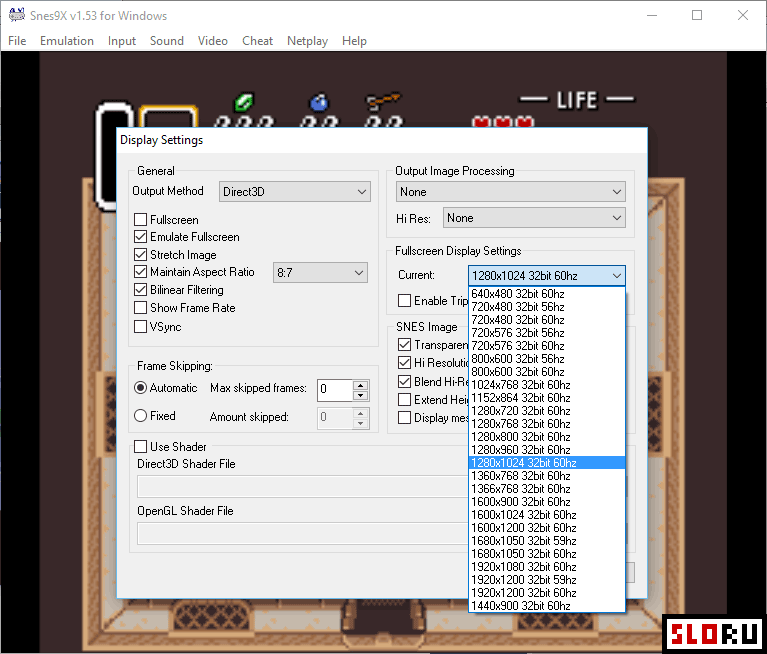This screenshot has width=767, height=654.
Task: Enable the Fullscreen checkbox
Action: pyautogui.click(x=140, y=220)
